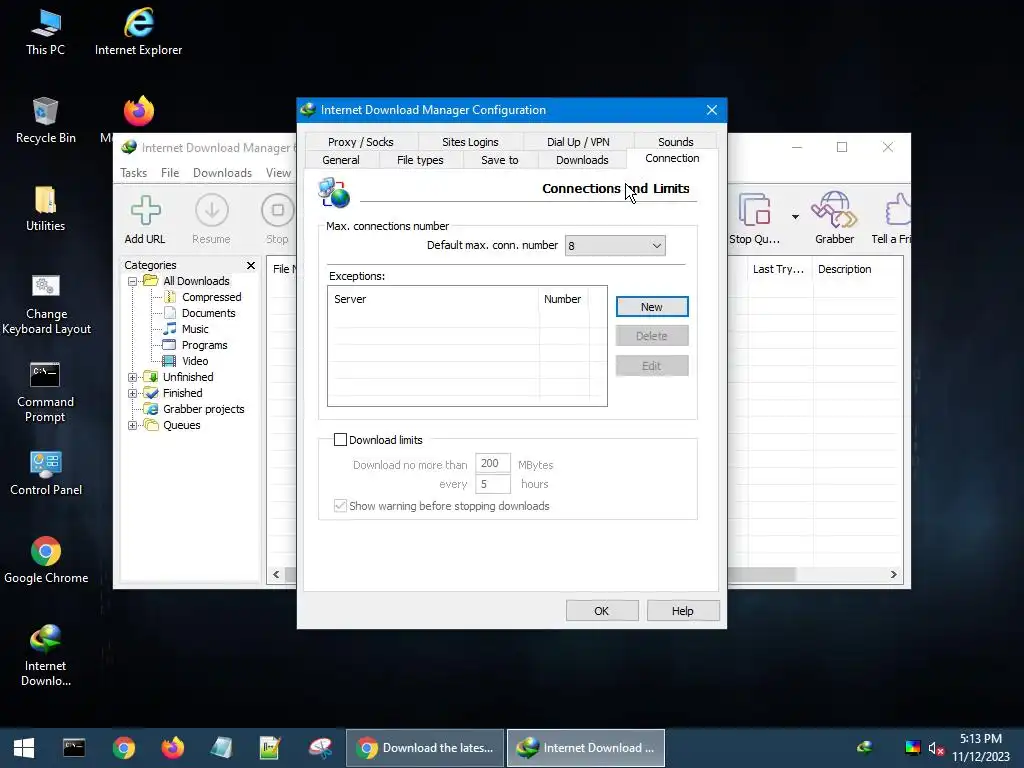Open This PC desktop icon
The height and width of the screenshot is (768, 1024).
[x=45, y=33]
